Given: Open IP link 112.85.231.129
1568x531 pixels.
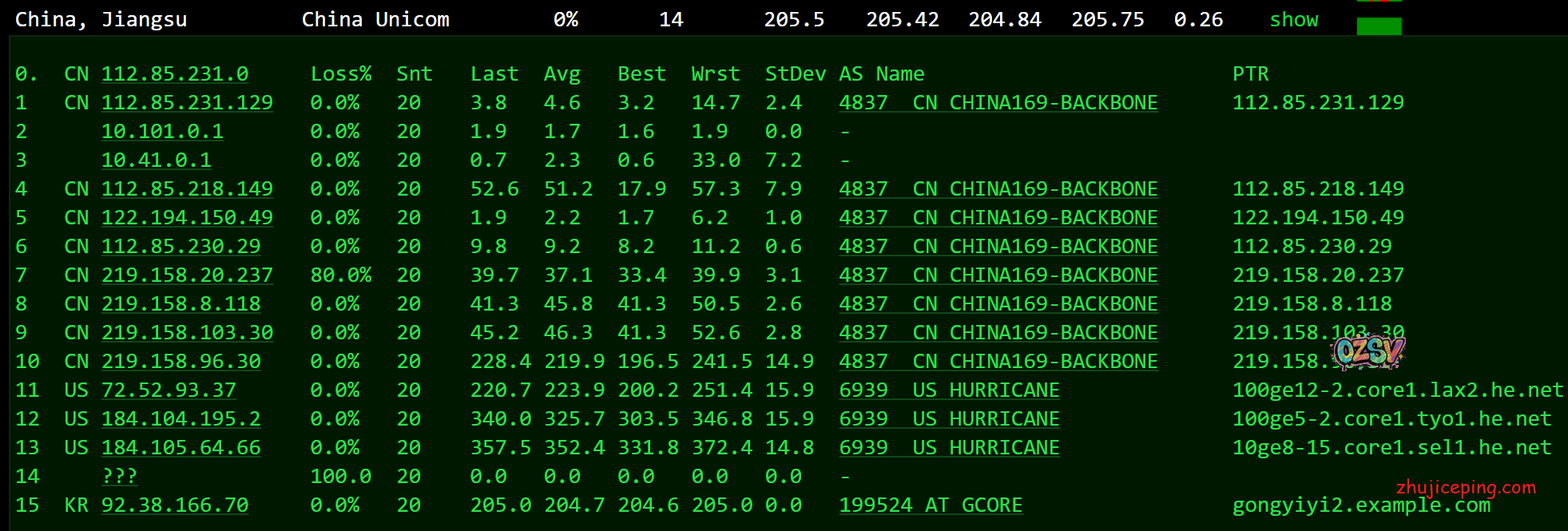Looking at the screenshot, I should pos(187,103).
